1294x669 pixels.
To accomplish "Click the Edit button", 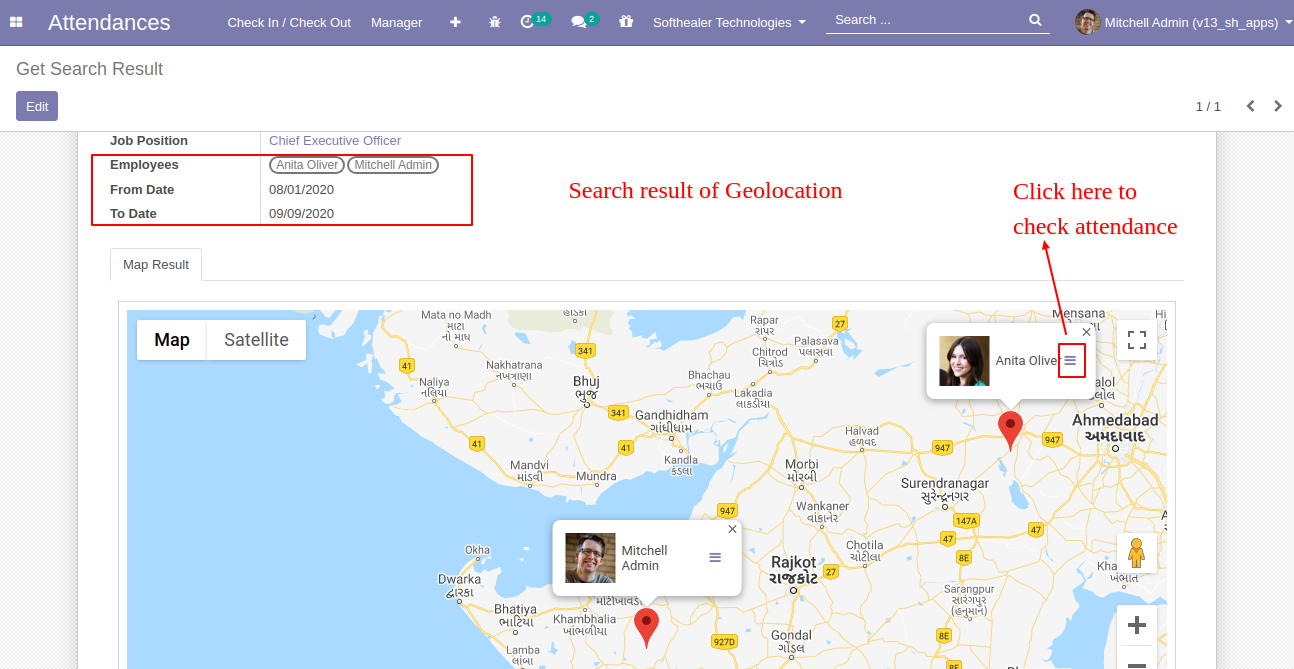I will pos(37,106).
